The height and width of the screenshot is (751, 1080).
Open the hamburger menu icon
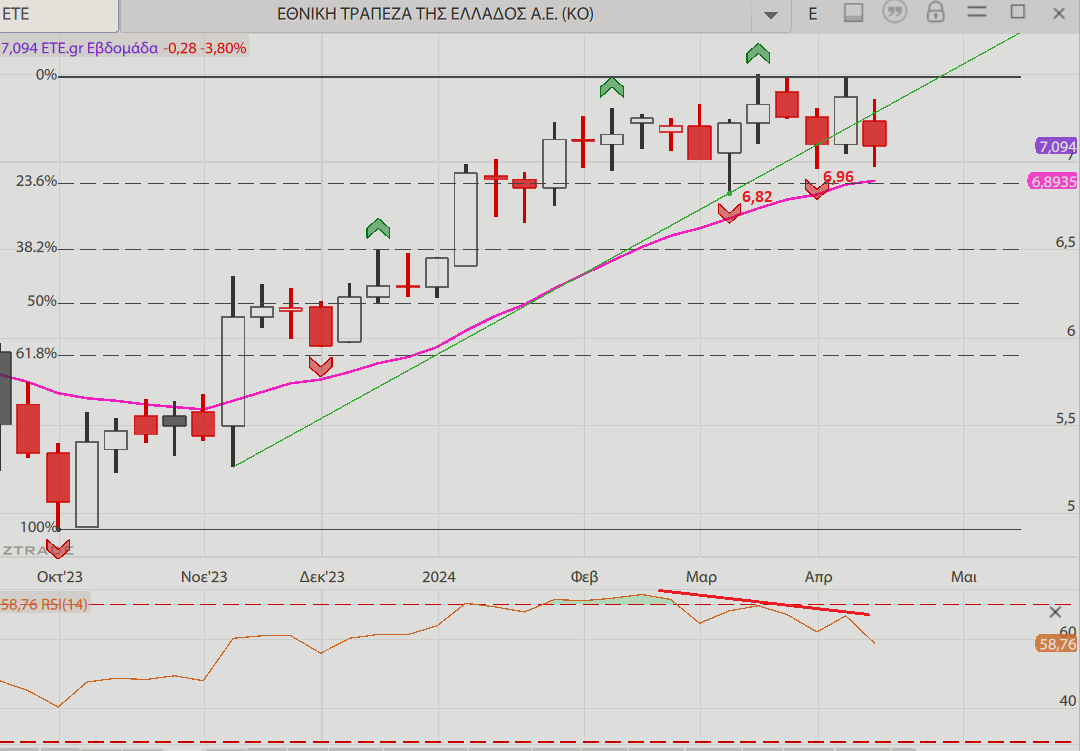coord(977,12)
